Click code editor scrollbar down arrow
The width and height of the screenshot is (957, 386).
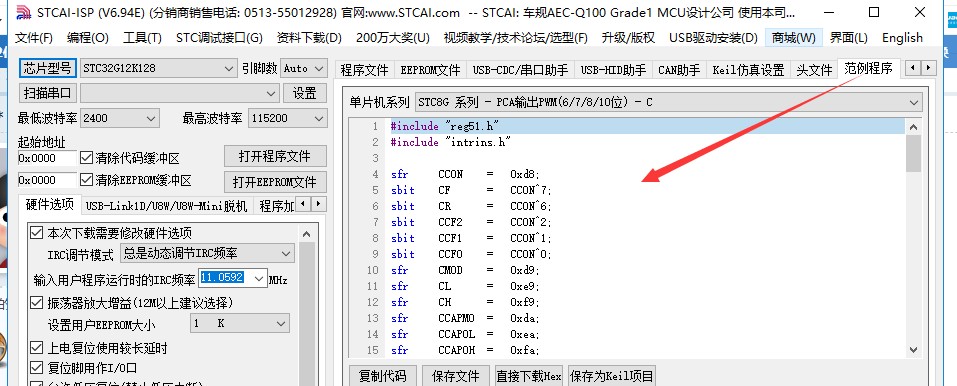tap(913, 349)
